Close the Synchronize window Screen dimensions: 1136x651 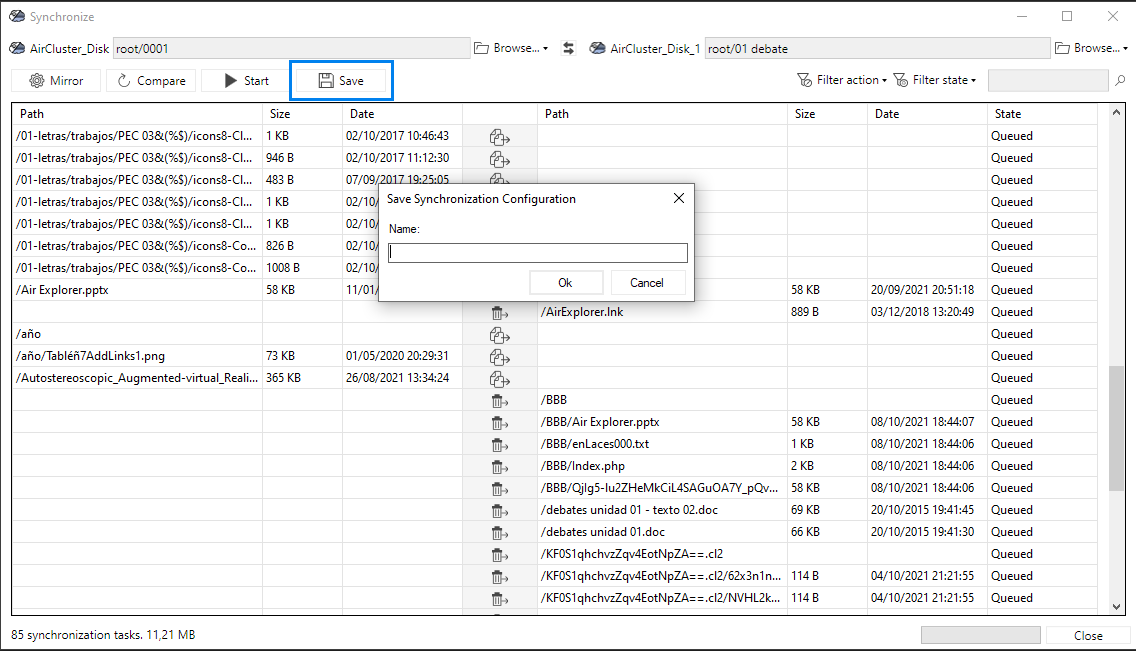[1113, 16]
